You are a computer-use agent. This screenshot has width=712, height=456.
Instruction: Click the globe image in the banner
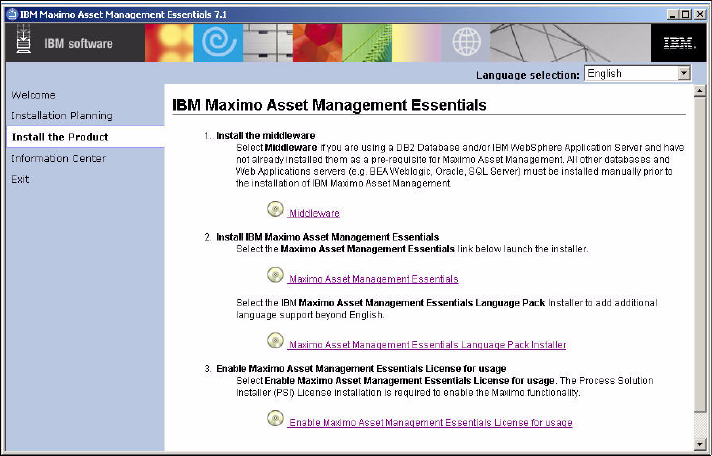coord(466,43)
